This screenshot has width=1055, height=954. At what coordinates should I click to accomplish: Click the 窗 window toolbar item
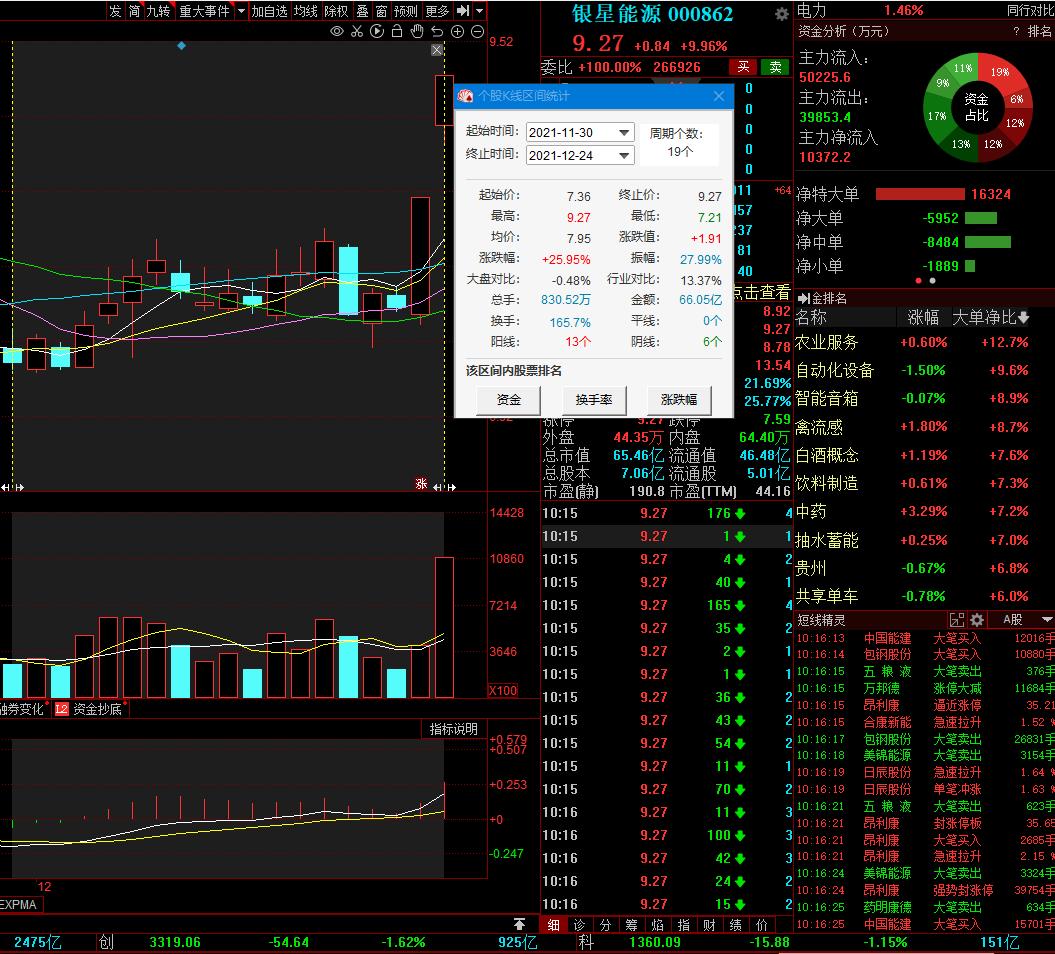381,11
